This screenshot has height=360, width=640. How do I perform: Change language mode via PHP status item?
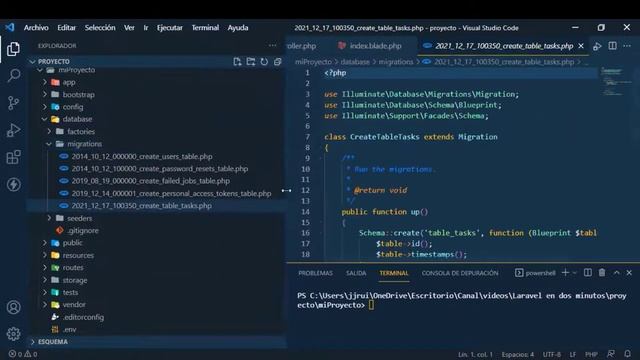(x=591, y=354)
